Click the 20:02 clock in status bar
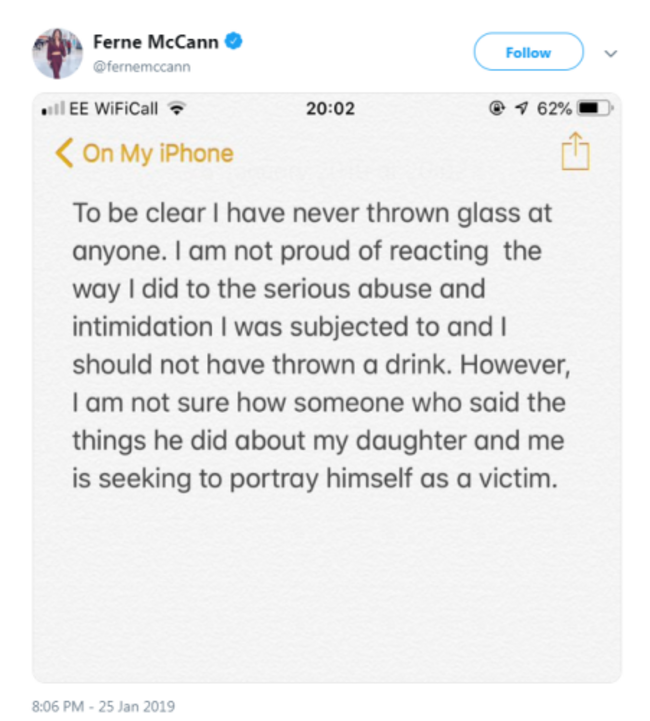 330,109
